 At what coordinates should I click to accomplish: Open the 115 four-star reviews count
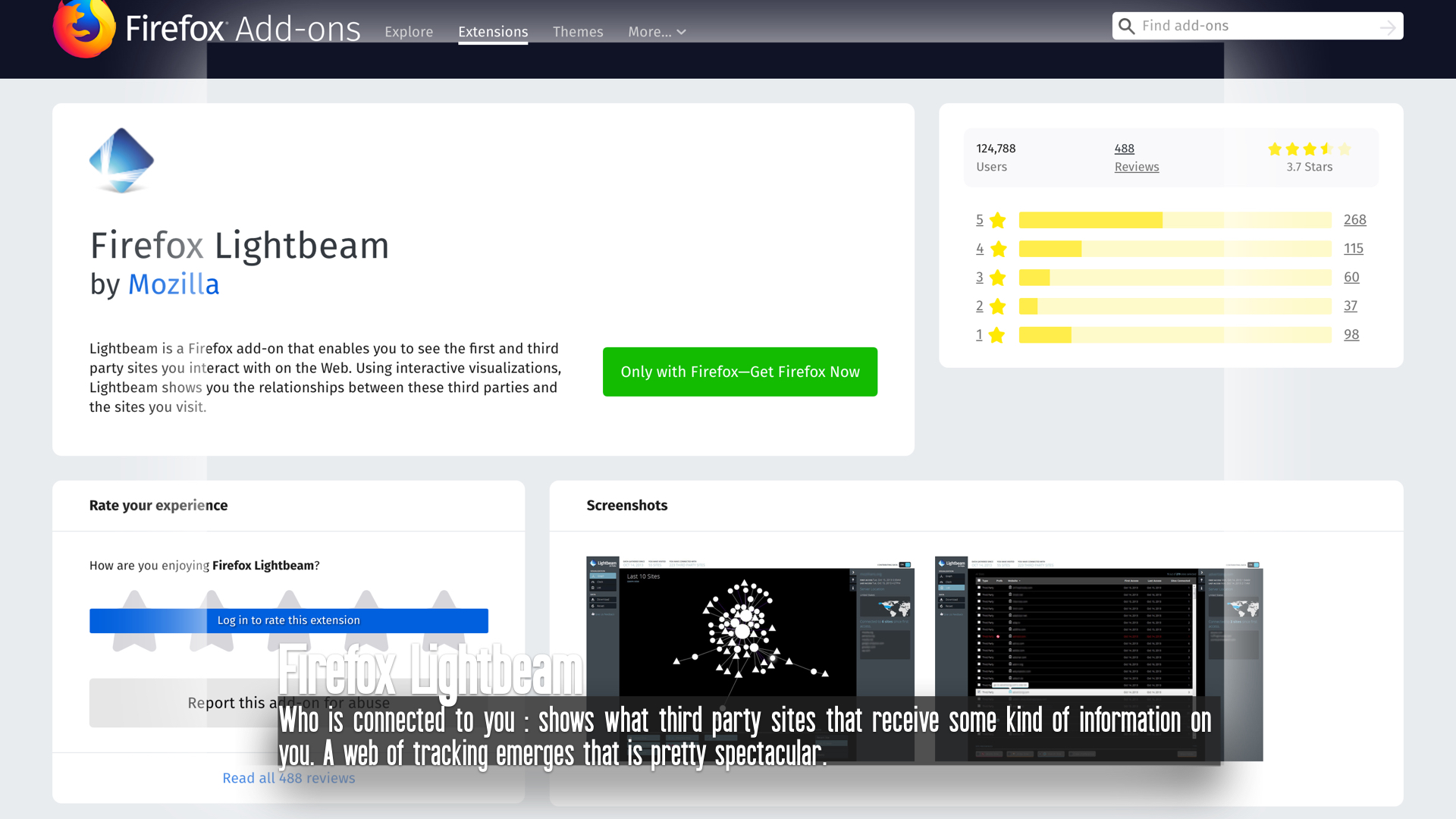click(x=1354, y=249)
